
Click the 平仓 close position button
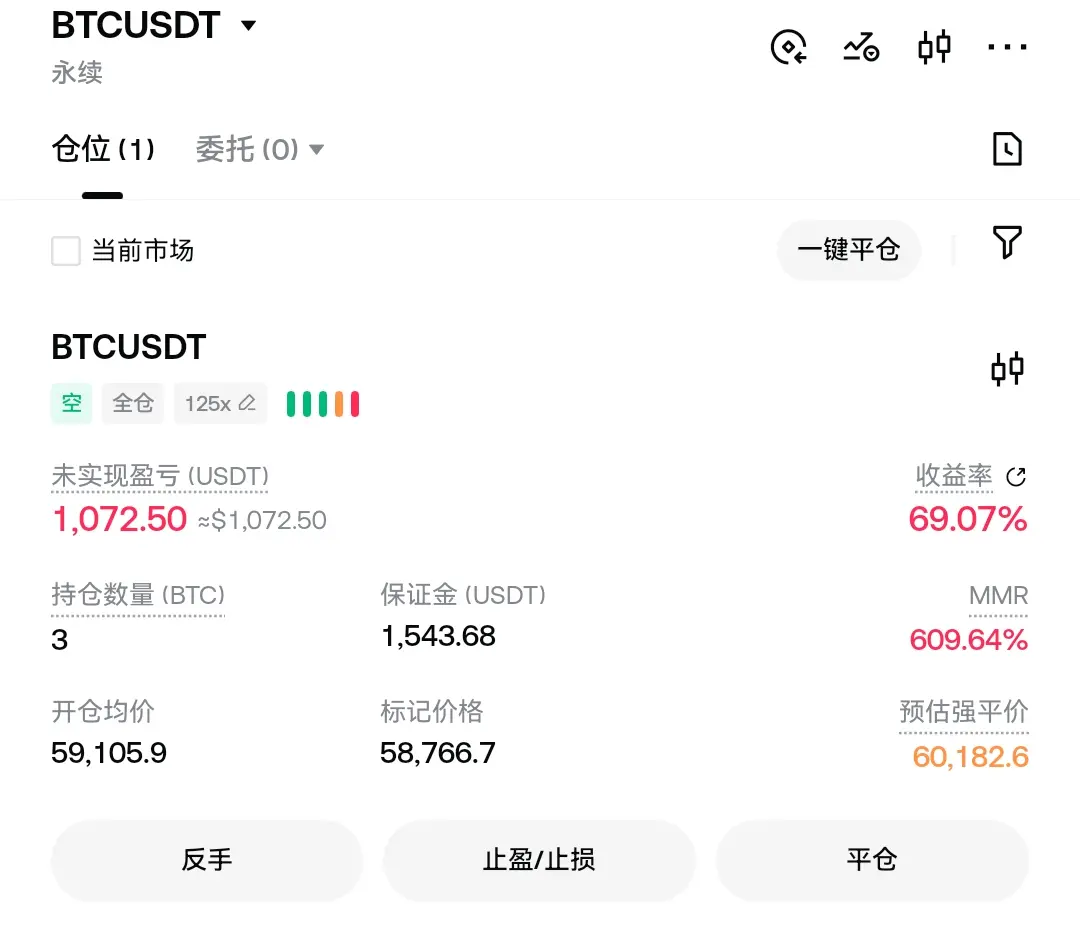coord(872,860)
